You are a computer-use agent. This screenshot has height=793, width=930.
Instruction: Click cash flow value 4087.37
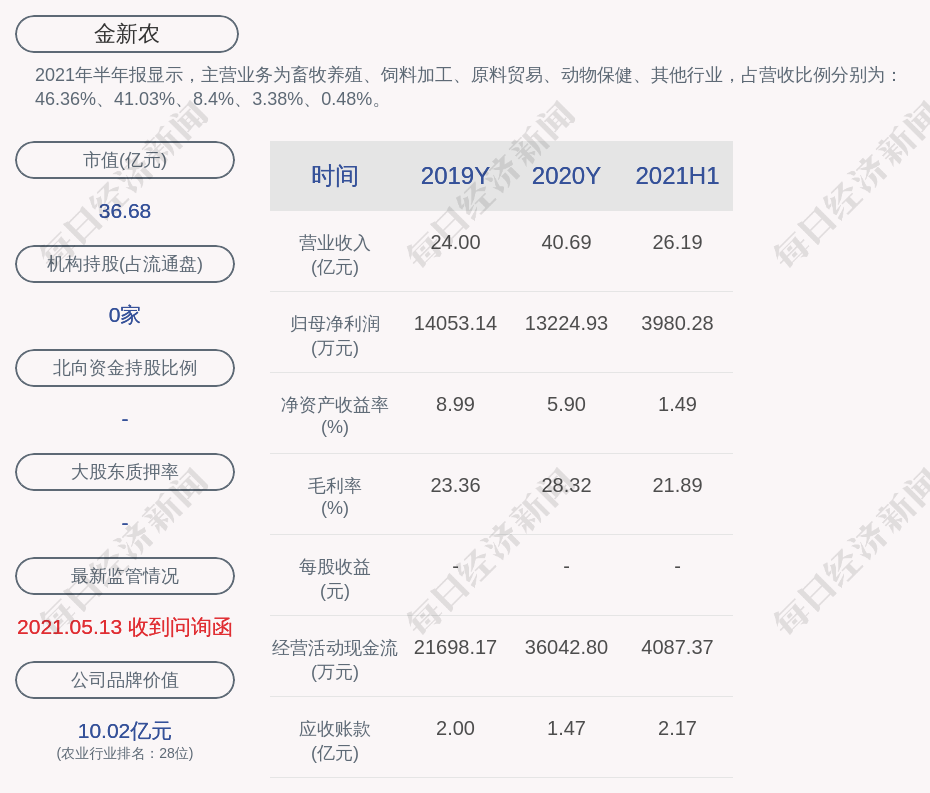pyautogui.click(x=677, y=647)
